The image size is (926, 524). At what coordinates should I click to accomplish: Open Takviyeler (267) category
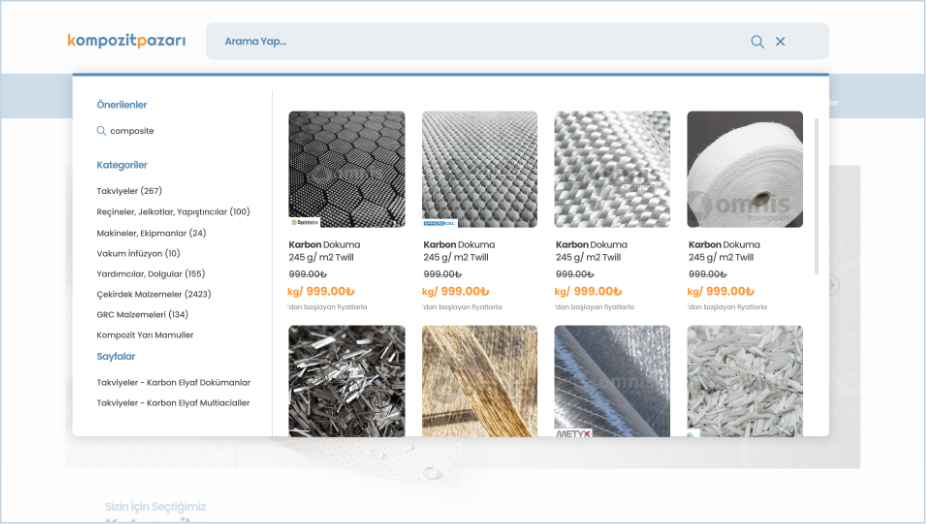click(x=129, y=191)
